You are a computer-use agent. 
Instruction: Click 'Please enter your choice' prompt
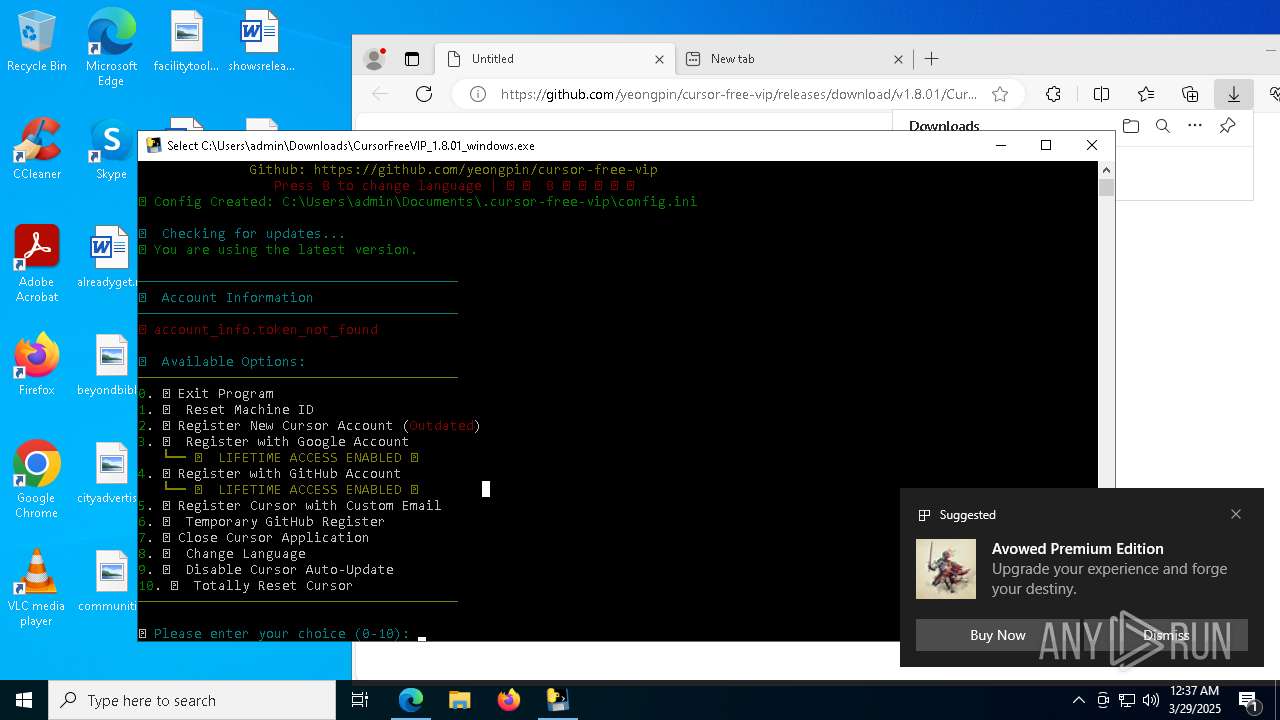point(281,633)
